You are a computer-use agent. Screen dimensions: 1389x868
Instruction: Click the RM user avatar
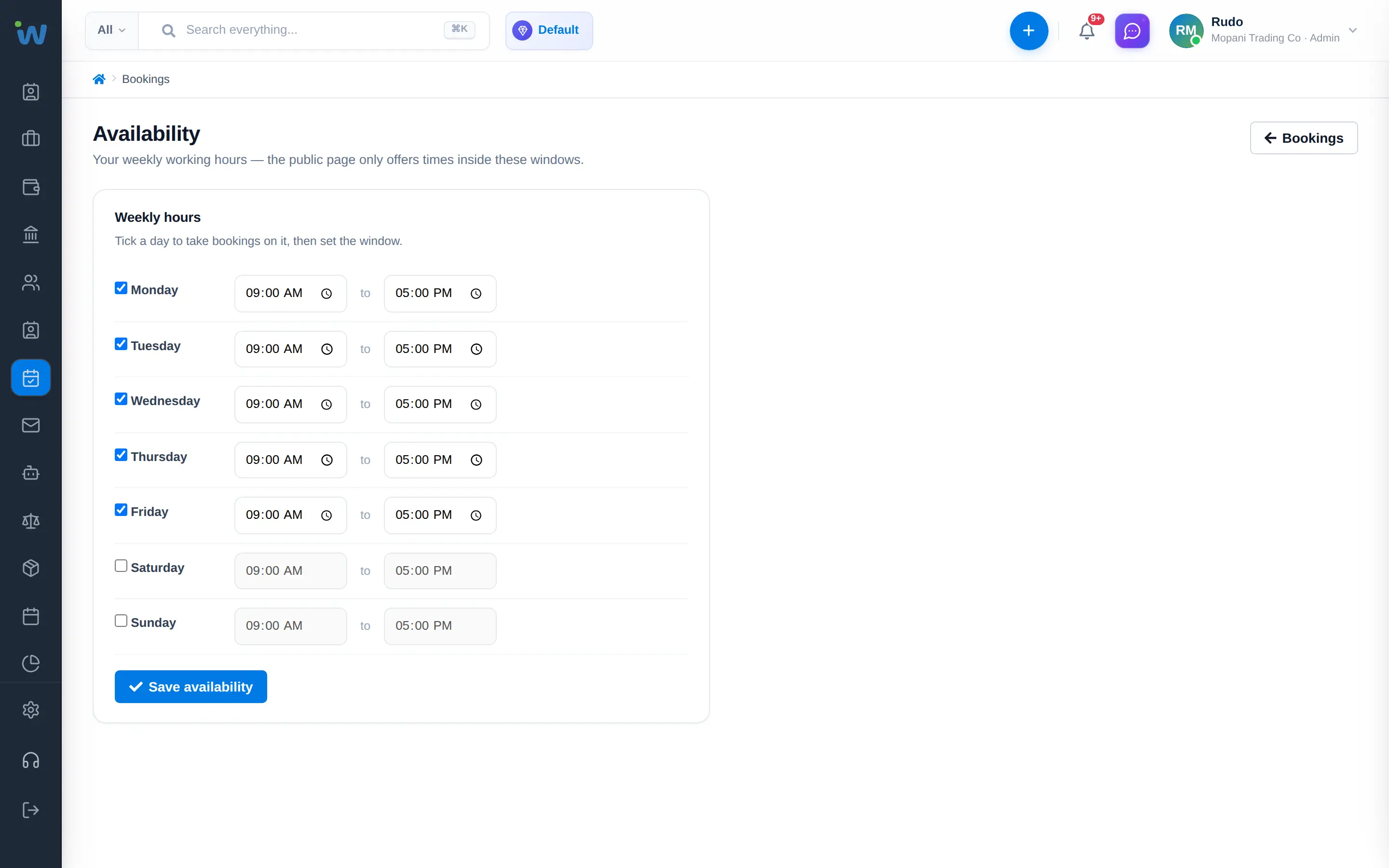pos(1186,31)
